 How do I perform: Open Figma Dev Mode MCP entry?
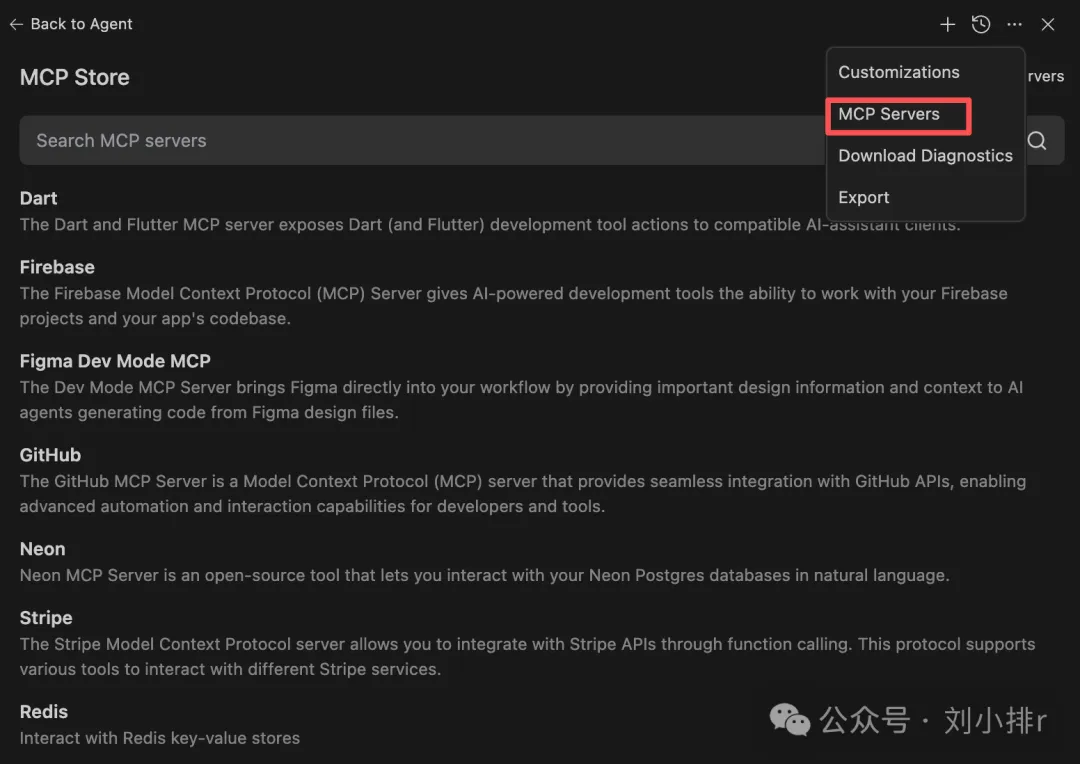point(115,361)
